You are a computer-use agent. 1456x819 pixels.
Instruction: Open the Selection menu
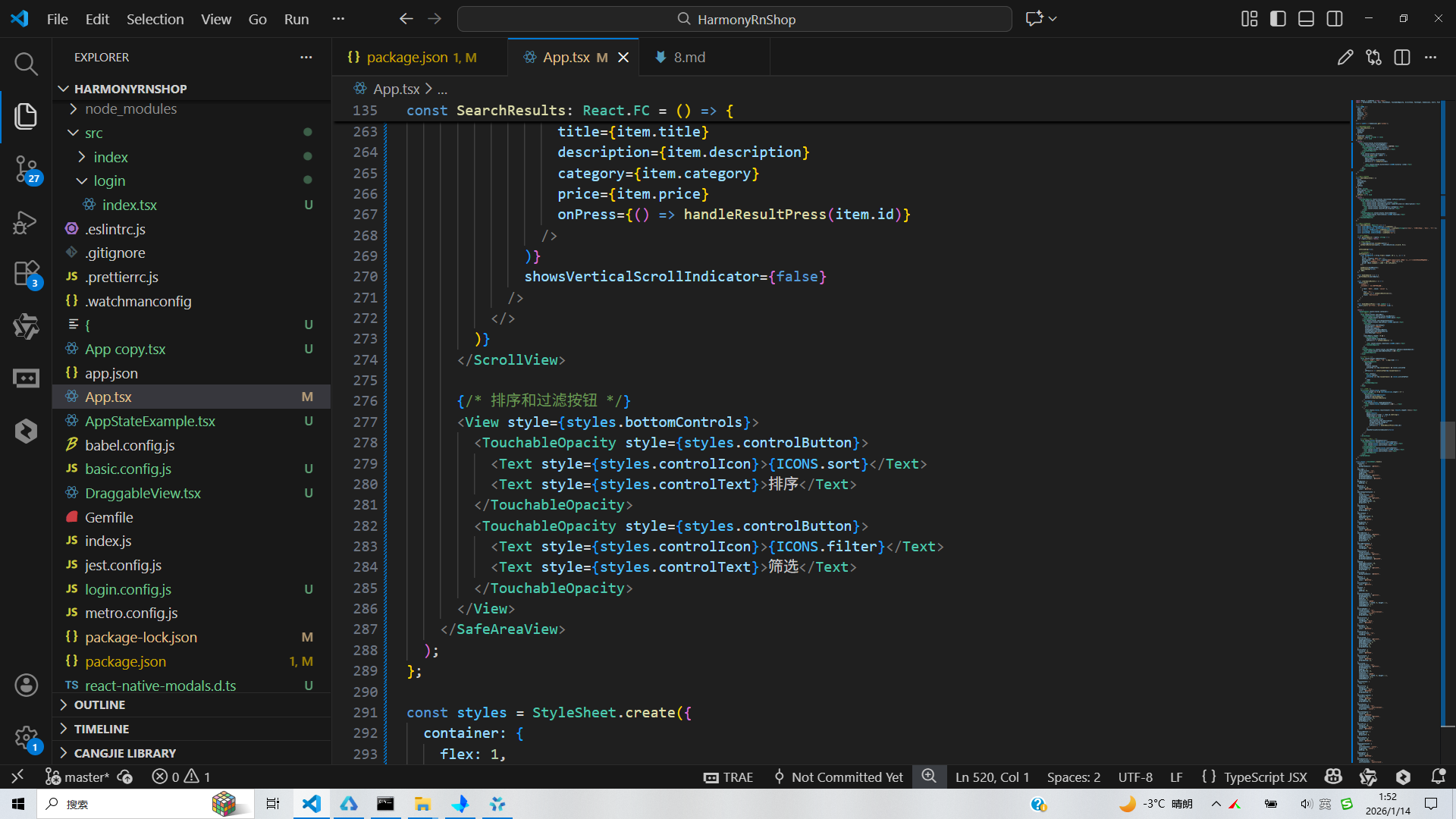155,19
